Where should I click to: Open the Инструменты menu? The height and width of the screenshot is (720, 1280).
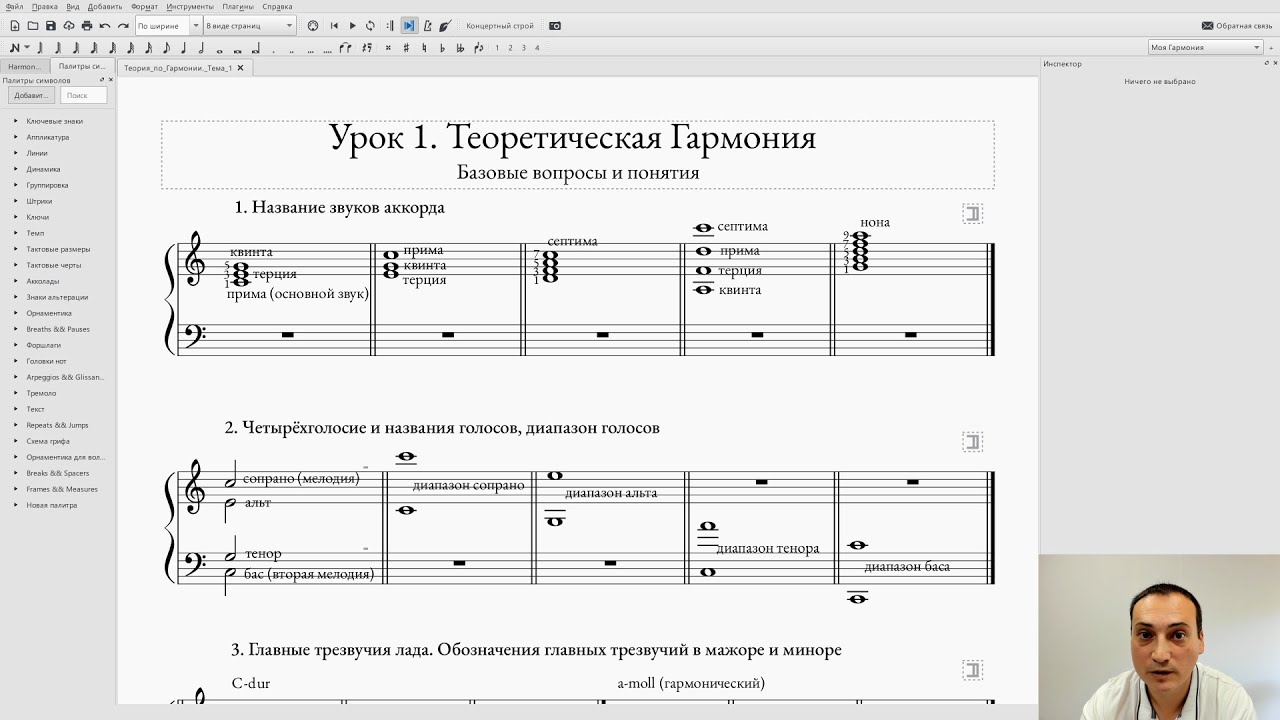tap(190, 6)
